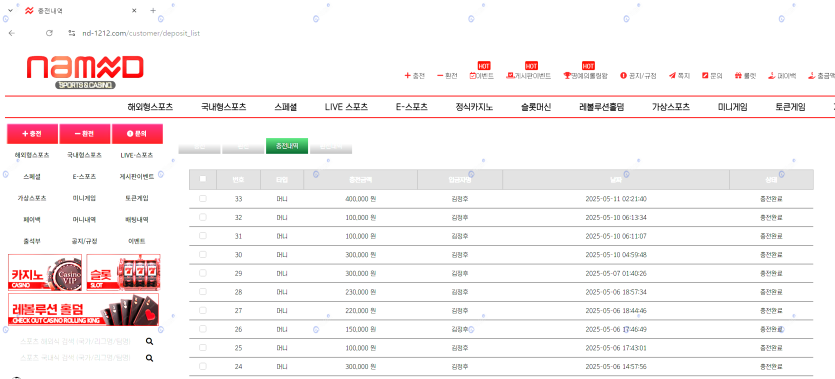Screen dimensions: 835x379
Task: Click the 미니게임 link in sidebar
Action: [x=84, y=198]
